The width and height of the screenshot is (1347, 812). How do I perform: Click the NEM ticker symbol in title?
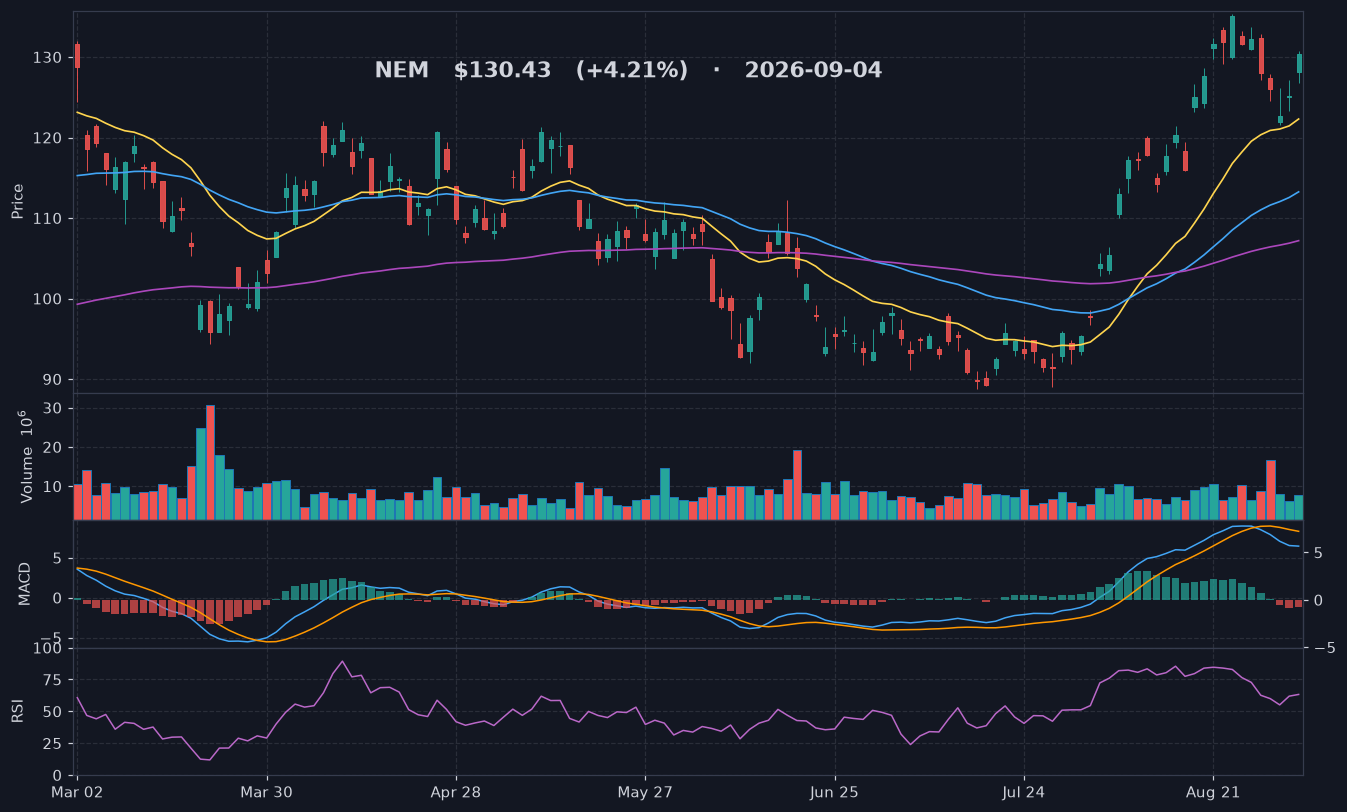[401, 71]
